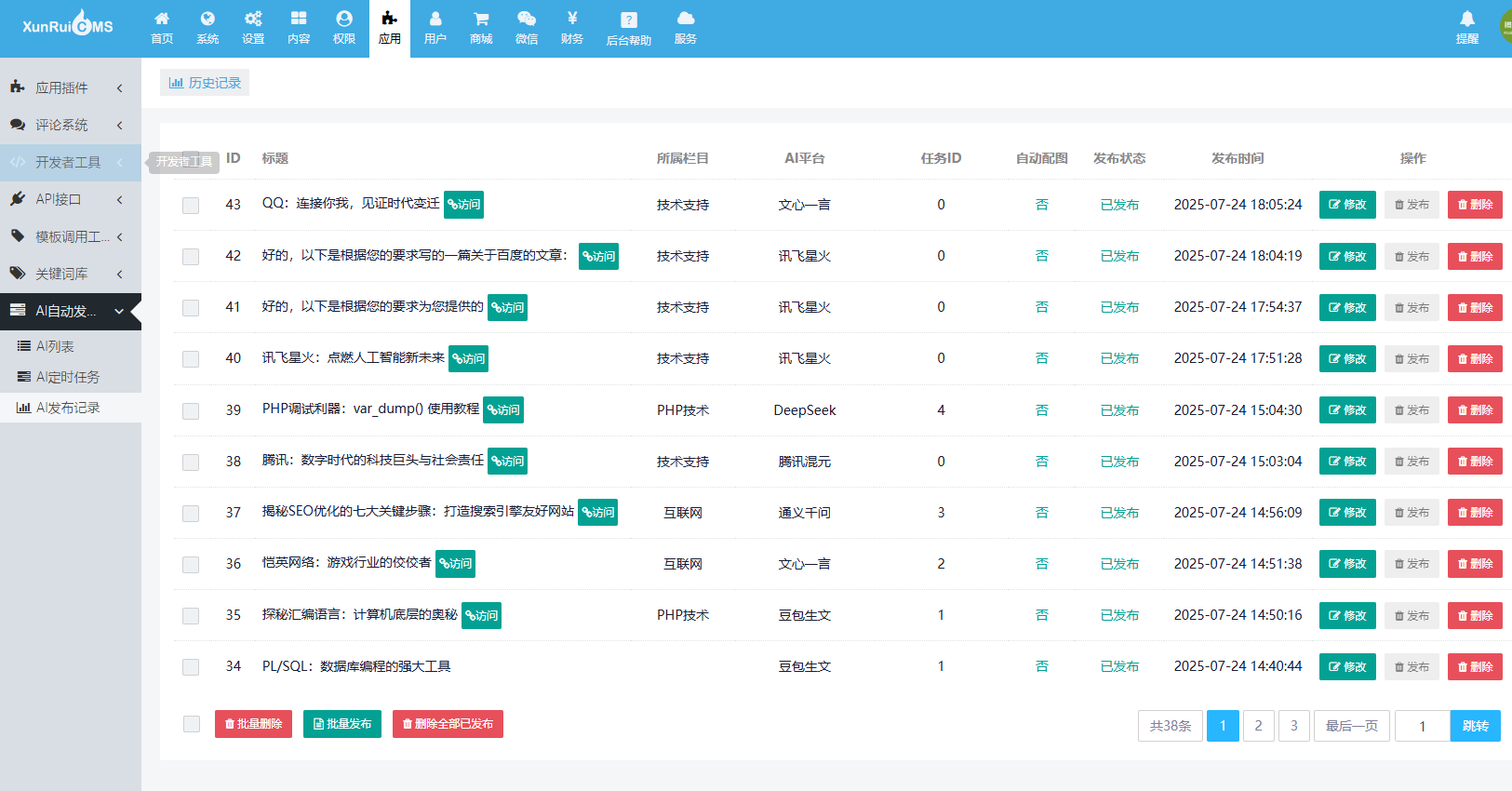The width and height of the screenshot is (1512, 791).
Task: Click the 删除全部已发布 button
Action: tap(448, 724)
